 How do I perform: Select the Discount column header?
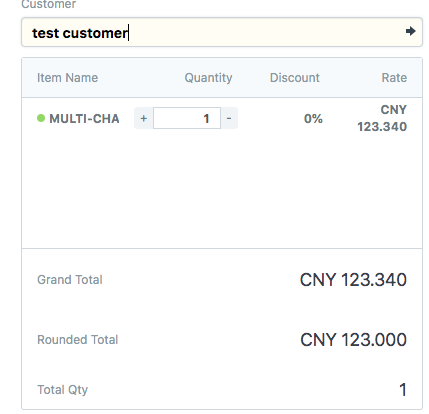click(x=295, y=78)
